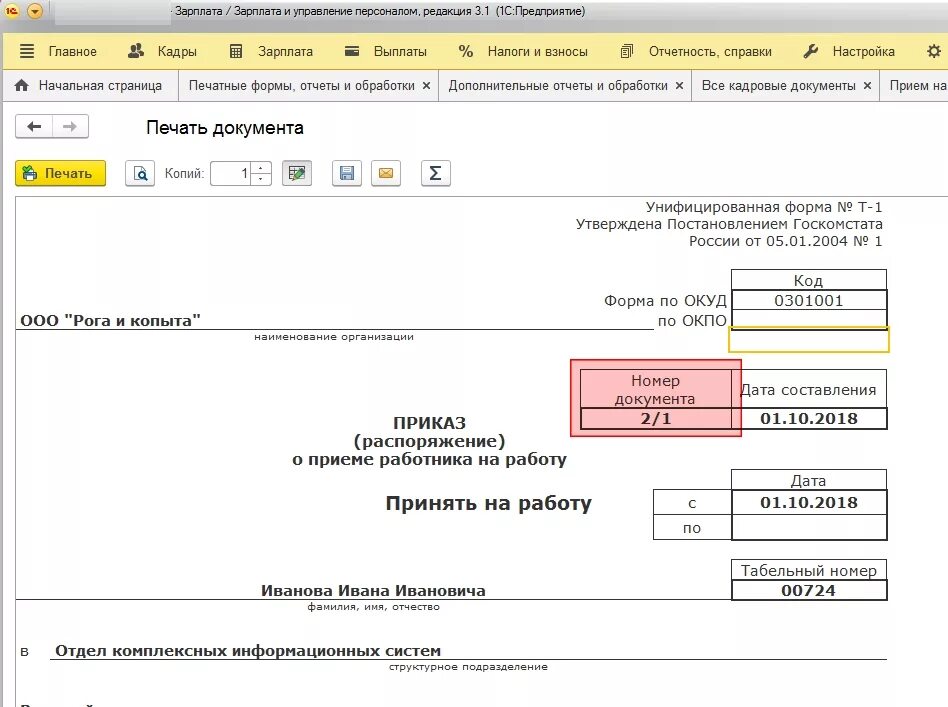Select the Дата составления value 01.10.2018
Viewport: 948px width, 707px height.
click(x=809, y=419)
